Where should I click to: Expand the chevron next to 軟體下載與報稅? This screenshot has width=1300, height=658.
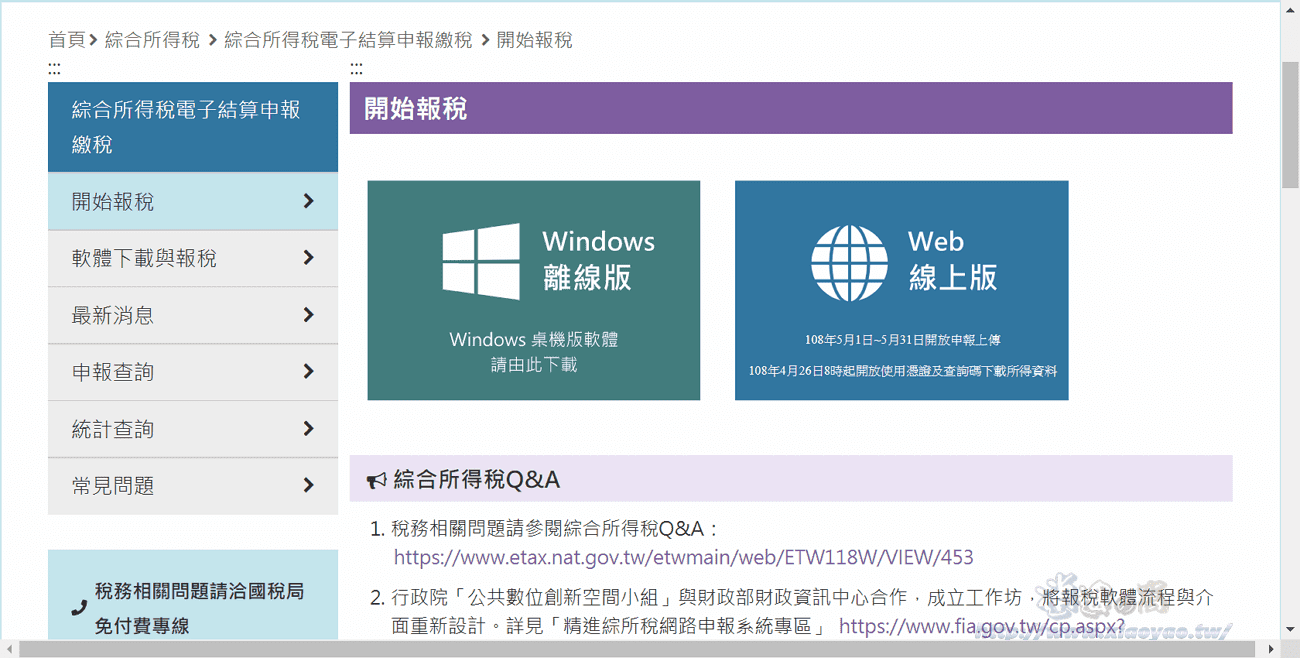308,258
